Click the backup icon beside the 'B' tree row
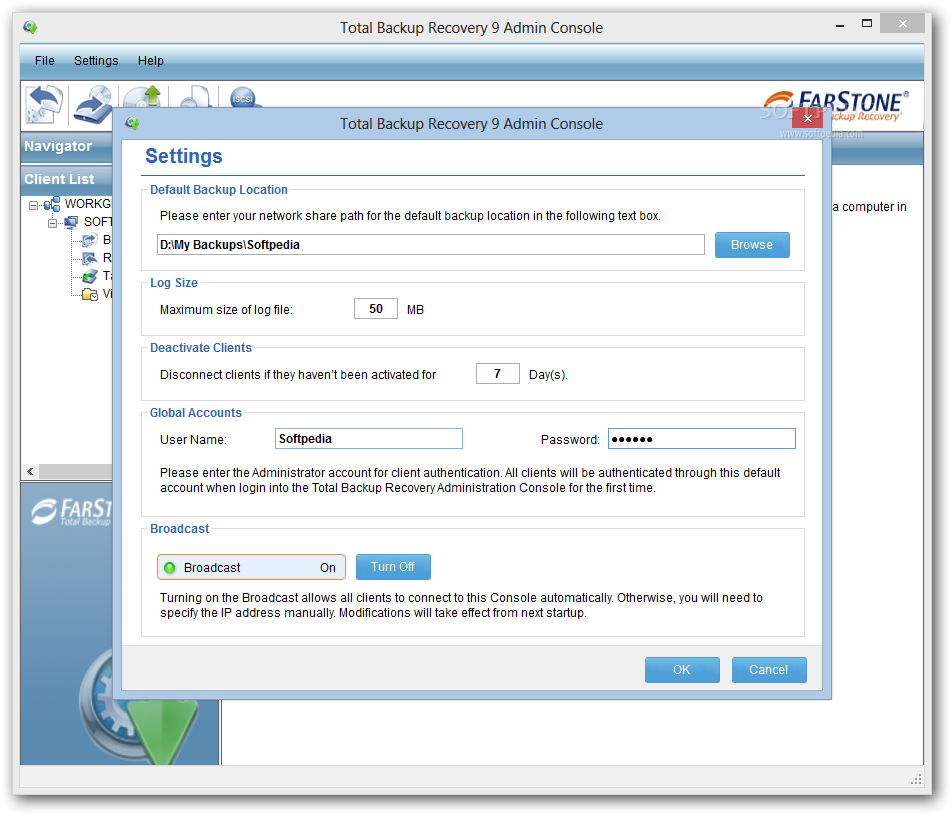 coord(90,240)
